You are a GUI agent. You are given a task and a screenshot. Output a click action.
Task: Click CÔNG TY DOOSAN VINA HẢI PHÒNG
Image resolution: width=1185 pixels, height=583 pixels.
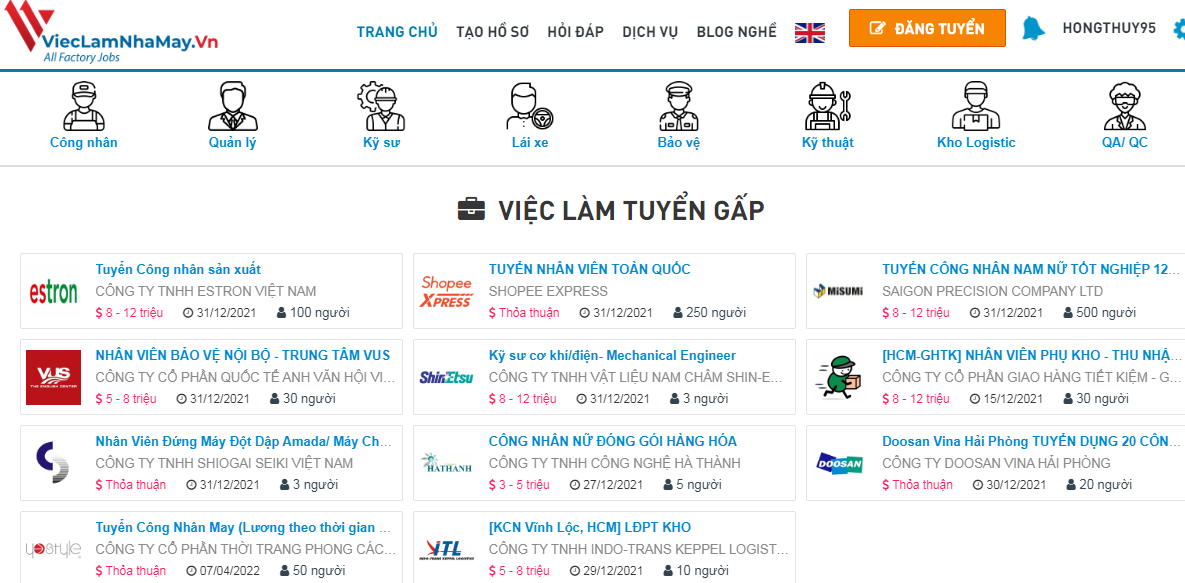(x=996, y=463)
